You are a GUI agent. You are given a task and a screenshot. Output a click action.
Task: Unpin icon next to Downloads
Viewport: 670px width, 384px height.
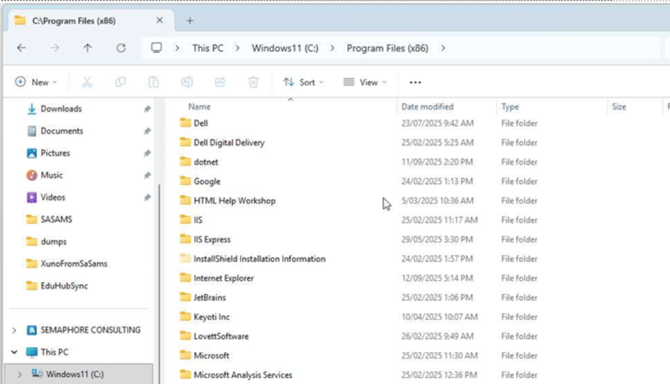[x=147, y=109]
